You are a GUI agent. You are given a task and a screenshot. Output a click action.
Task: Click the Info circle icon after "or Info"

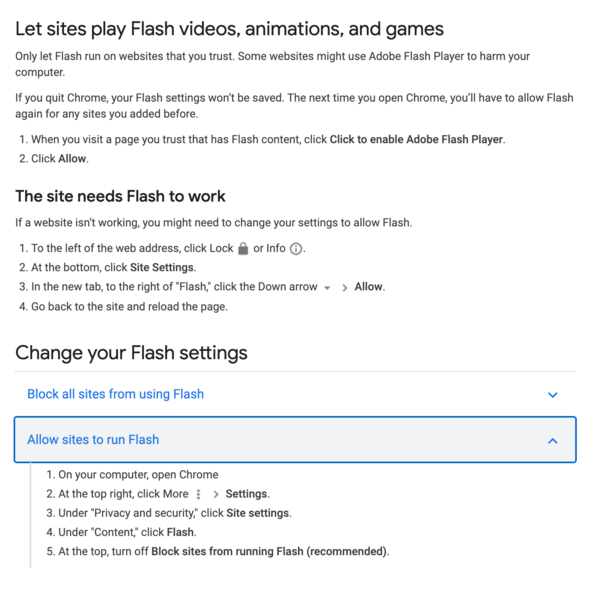(297, 249)
